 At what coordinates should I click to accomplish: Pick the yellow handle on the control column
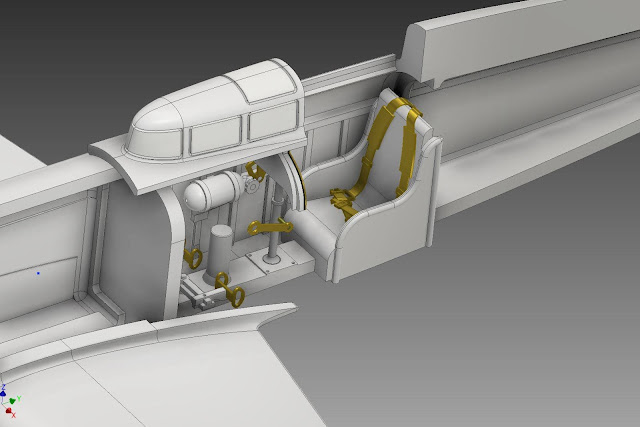pyautogui.click(x=270, y=227)
